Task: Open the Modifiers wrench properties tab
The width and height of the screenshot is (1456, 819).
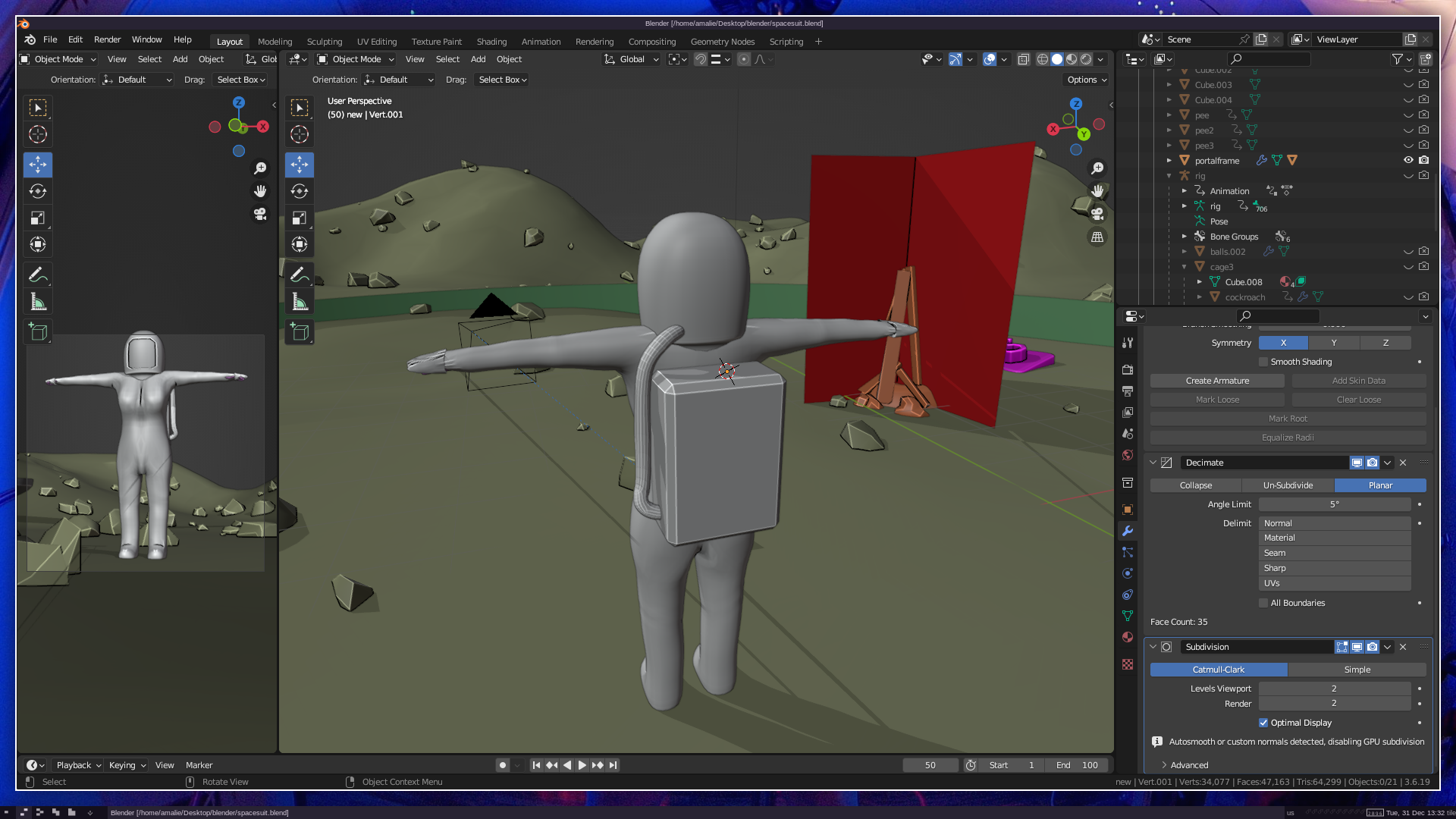Action: 1128,531
